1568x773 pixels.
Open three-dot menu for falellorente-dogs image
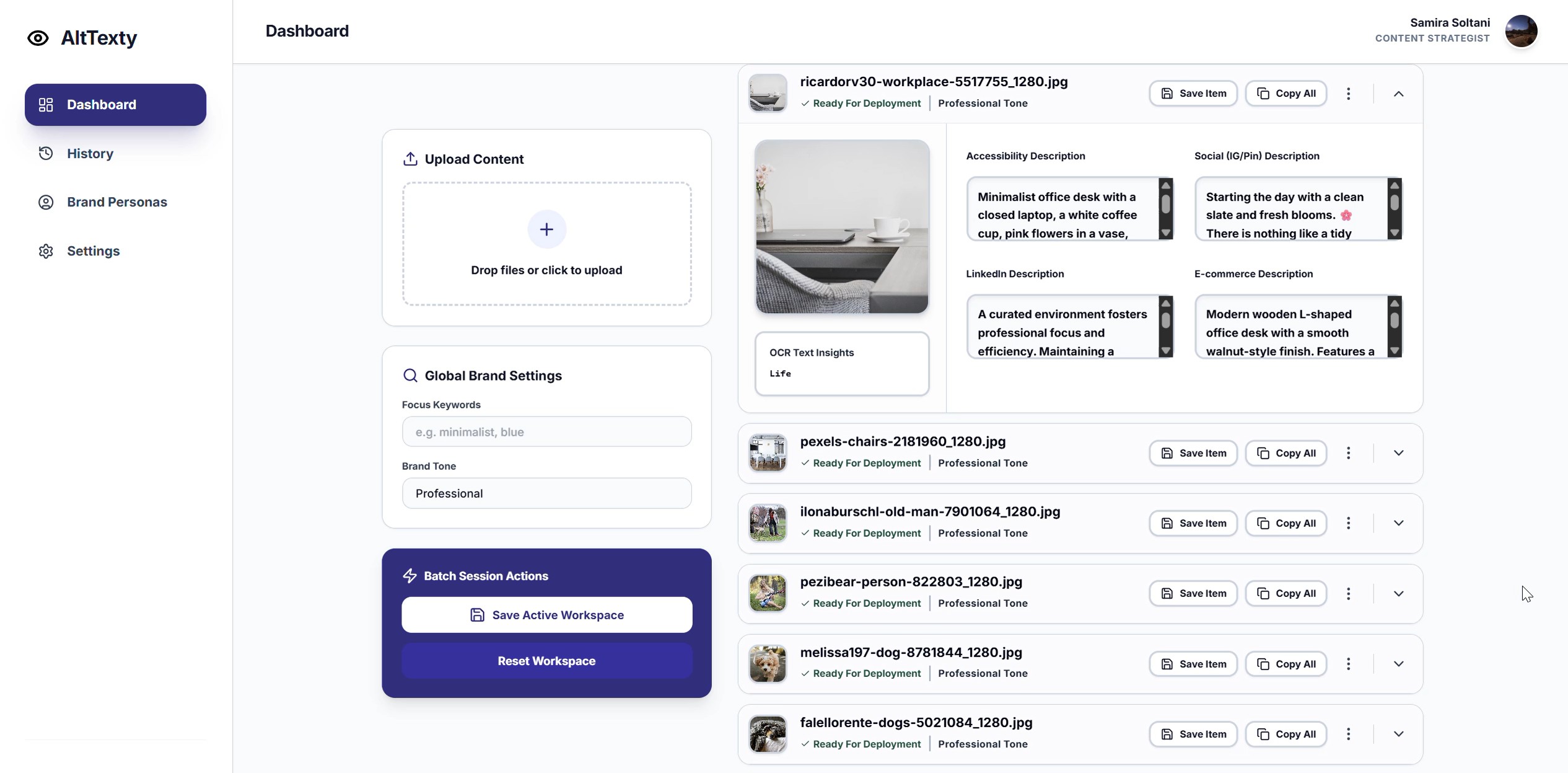1348,734
